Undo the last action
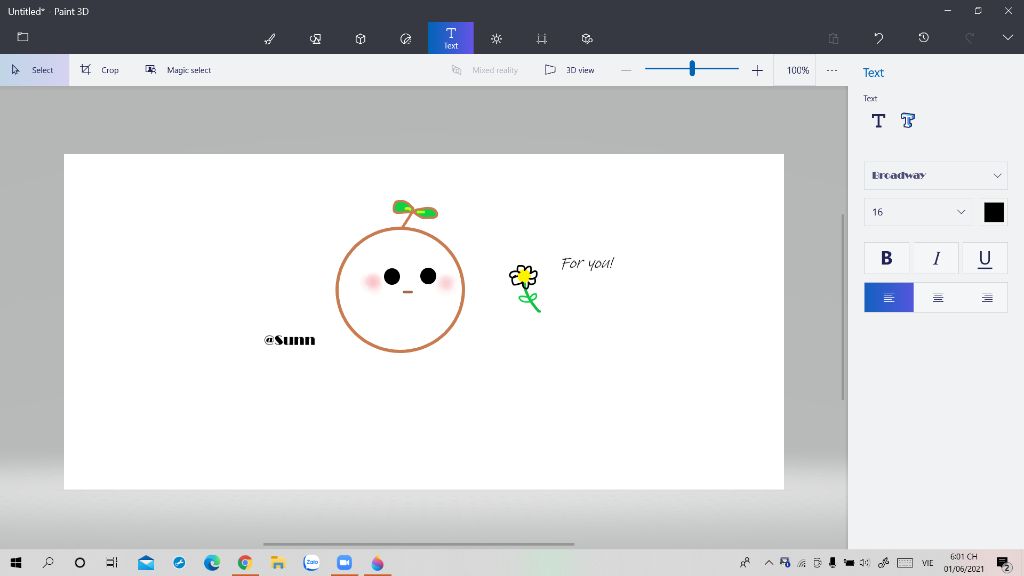This screenshot has width=1024, height=576. click(x=878, y=38)
